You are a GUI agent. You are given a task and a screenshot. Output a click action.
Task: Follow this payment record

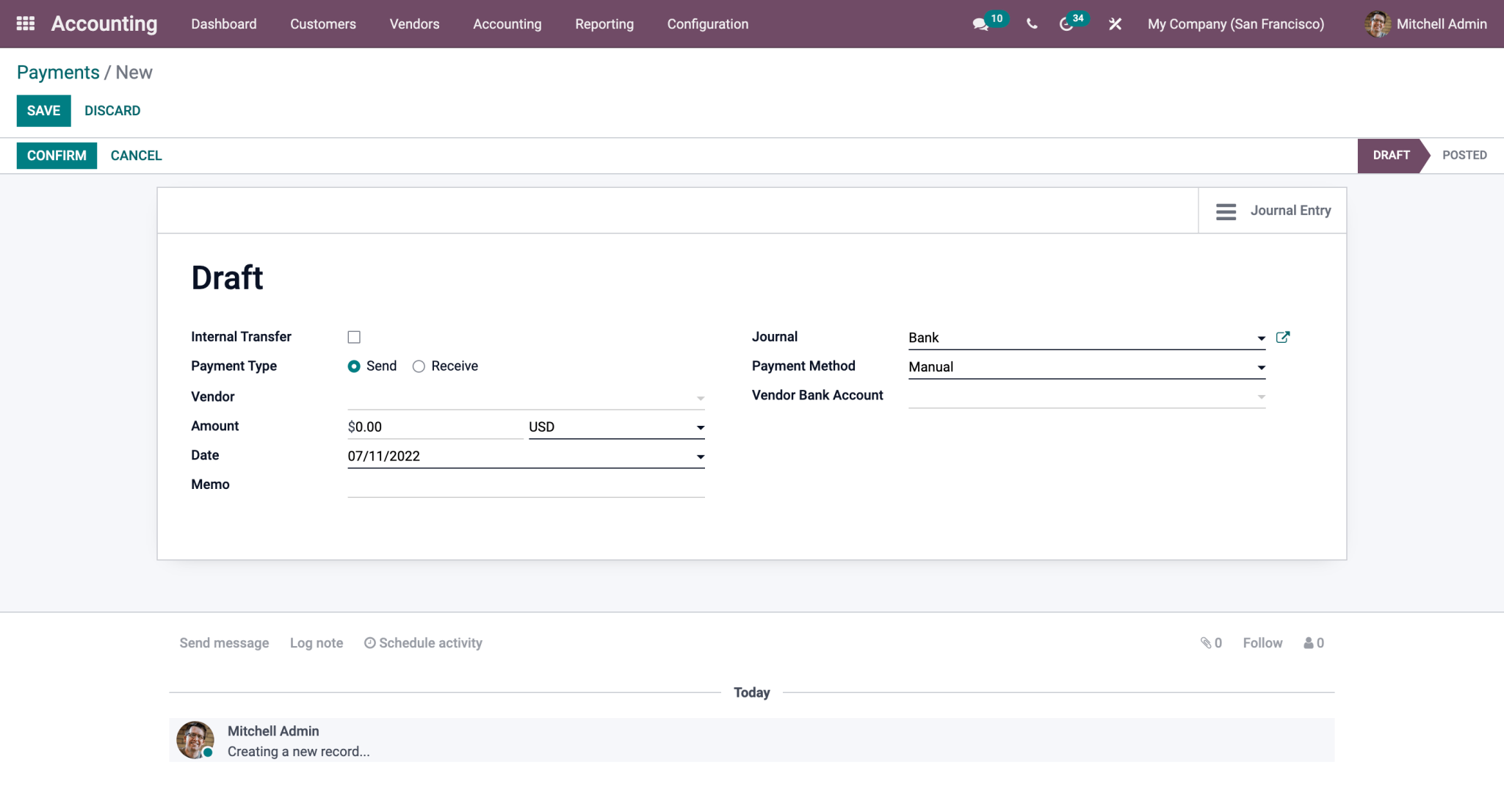click(x=1262, y=642)
